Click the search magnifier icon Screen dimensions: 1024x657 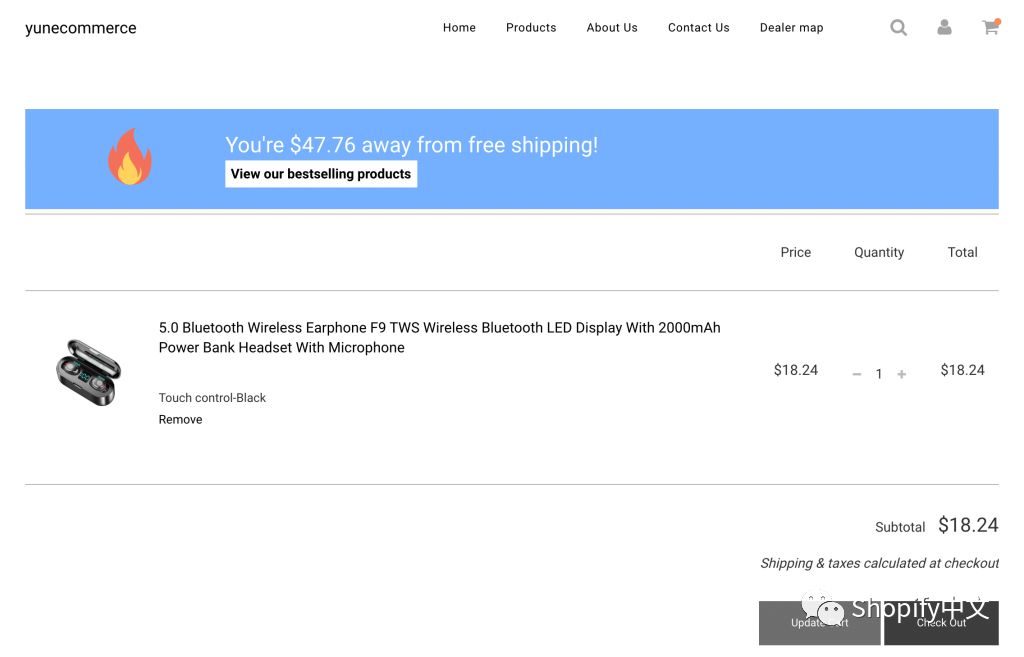899,28
